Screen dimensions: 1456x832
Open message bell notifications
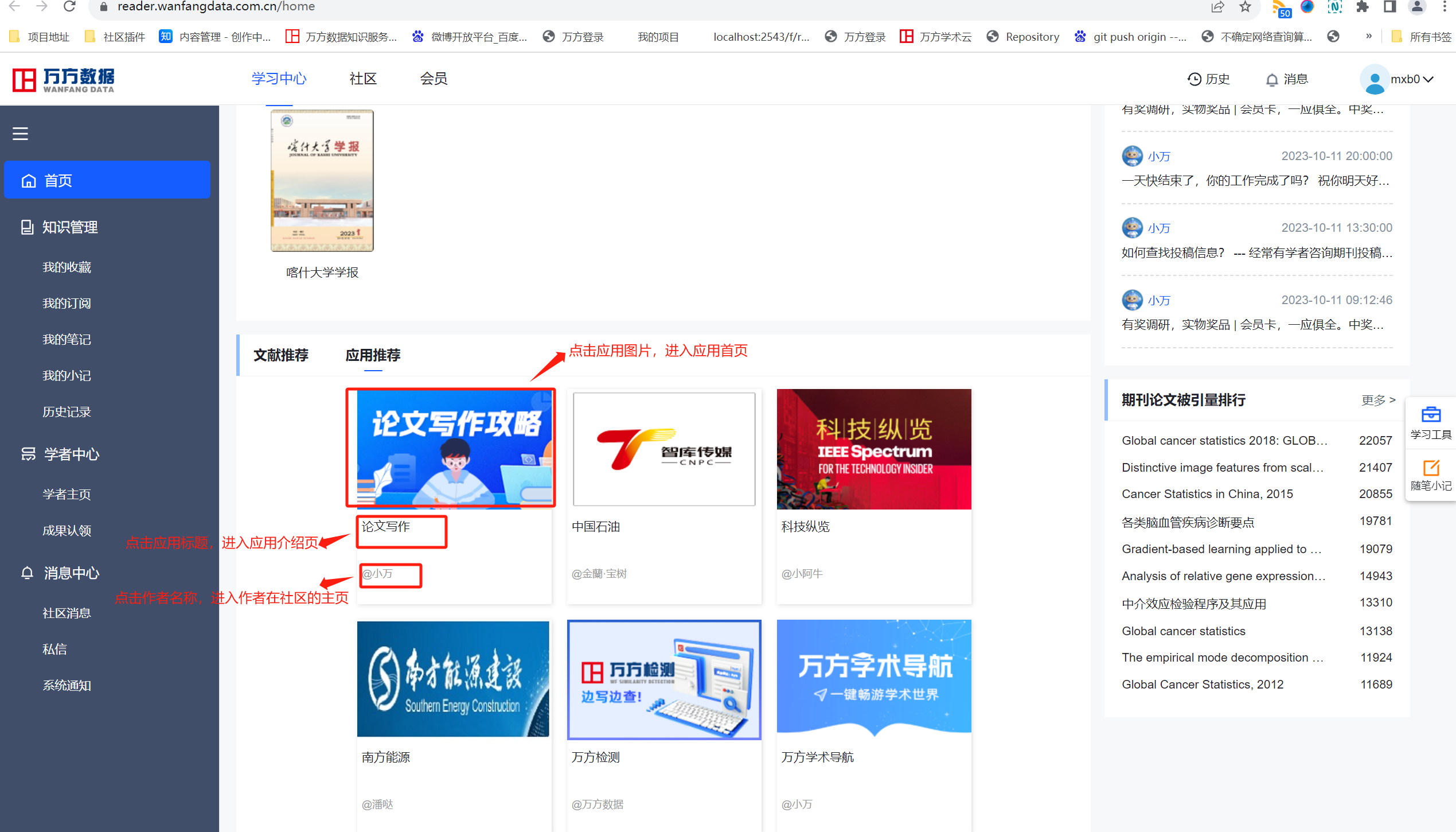coord(1271,79)
